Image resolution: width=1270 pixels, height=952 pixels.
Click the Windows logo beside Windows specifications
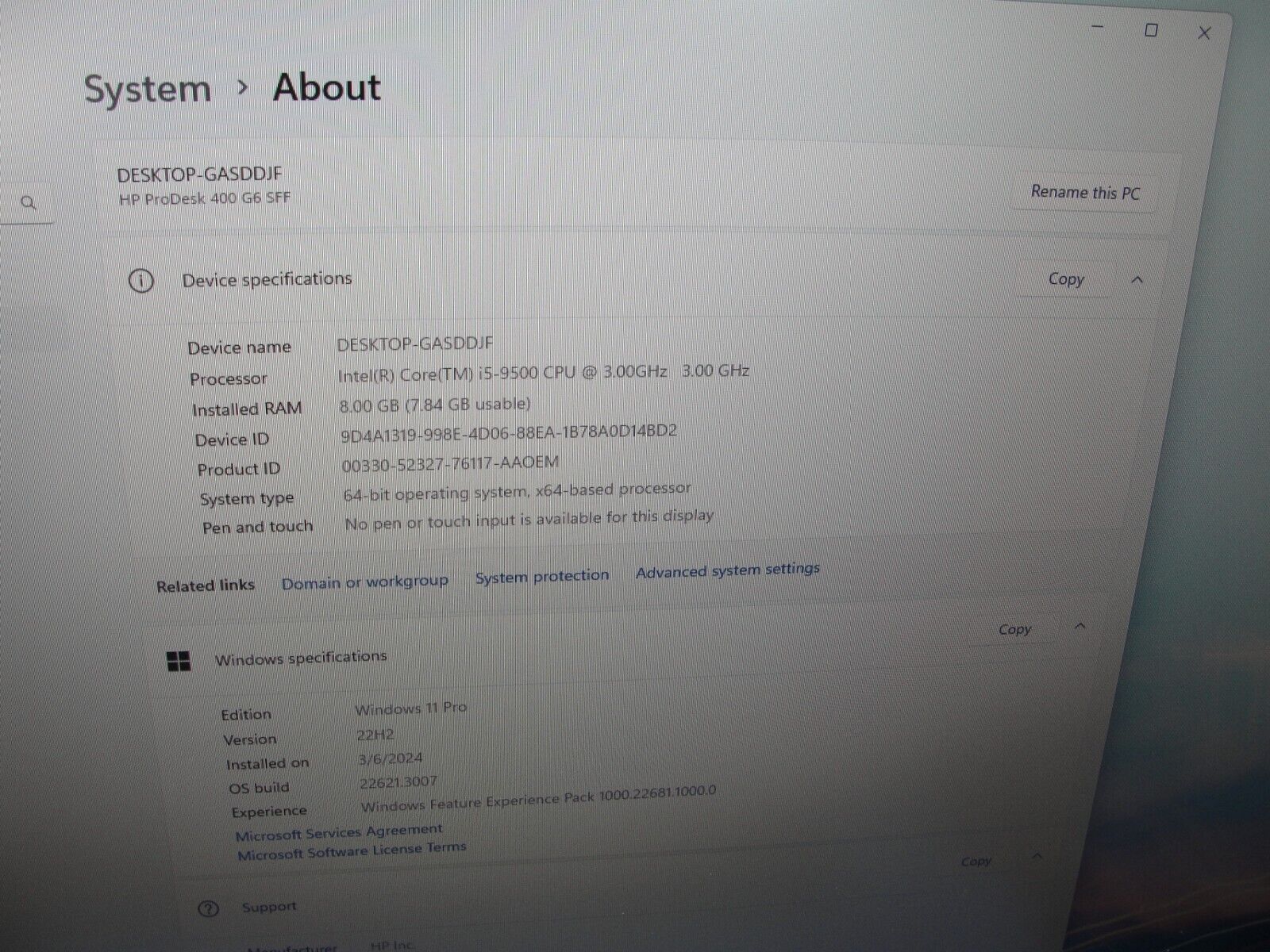(179, 662)
